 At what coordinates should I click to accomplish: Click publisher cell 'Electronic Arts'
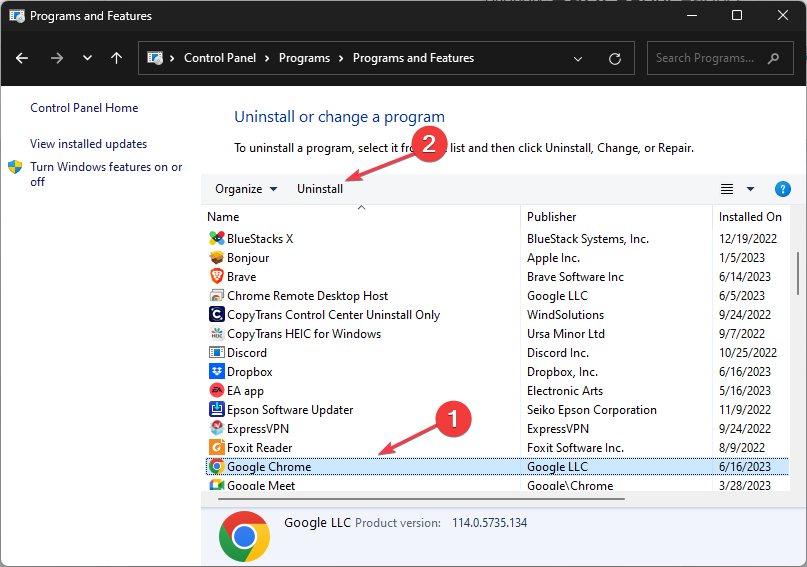[x=565, y=391]
